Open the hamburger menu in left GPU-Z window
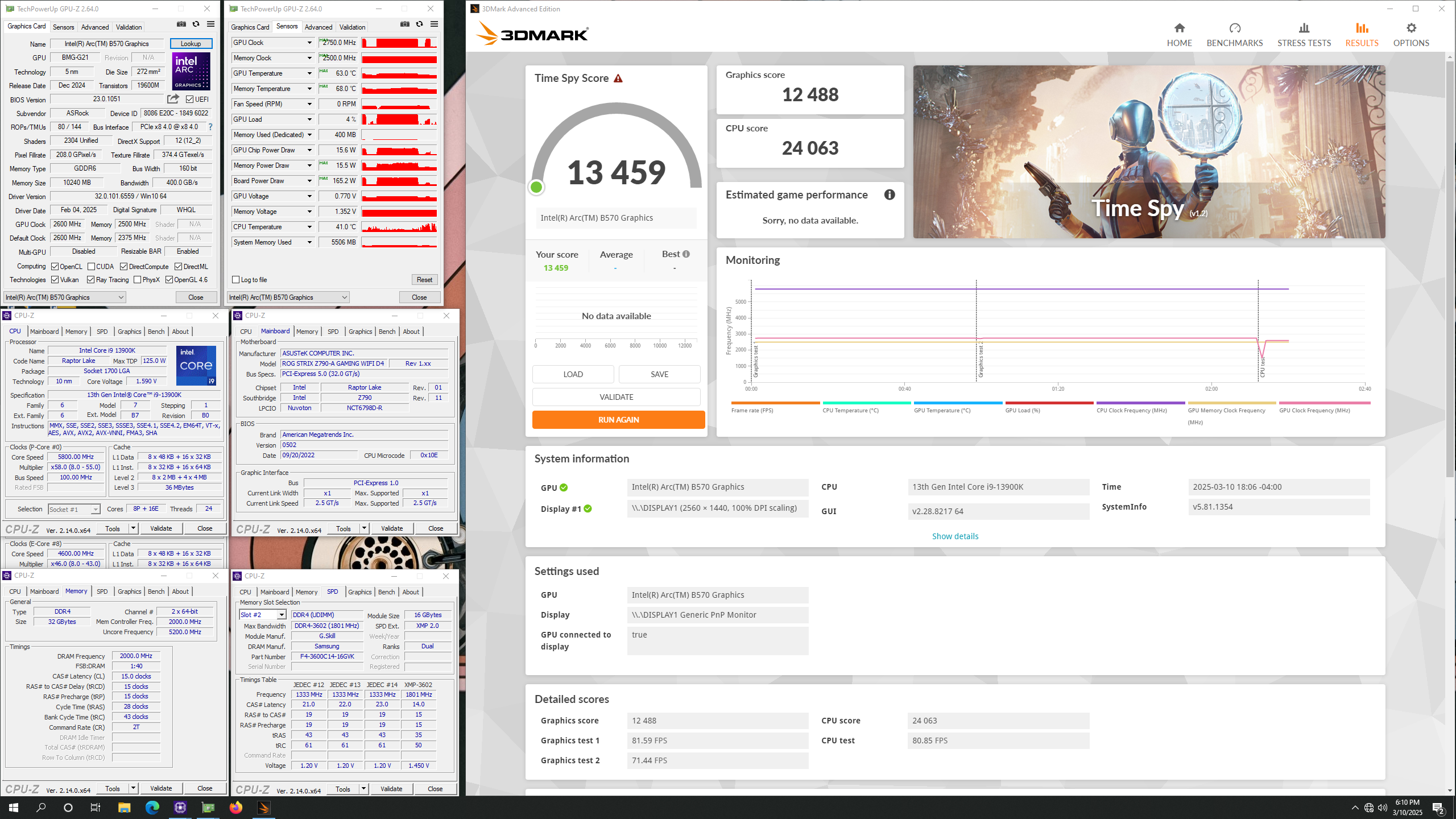The width and height of the screenshot is (1456, 819). point(210,24)
